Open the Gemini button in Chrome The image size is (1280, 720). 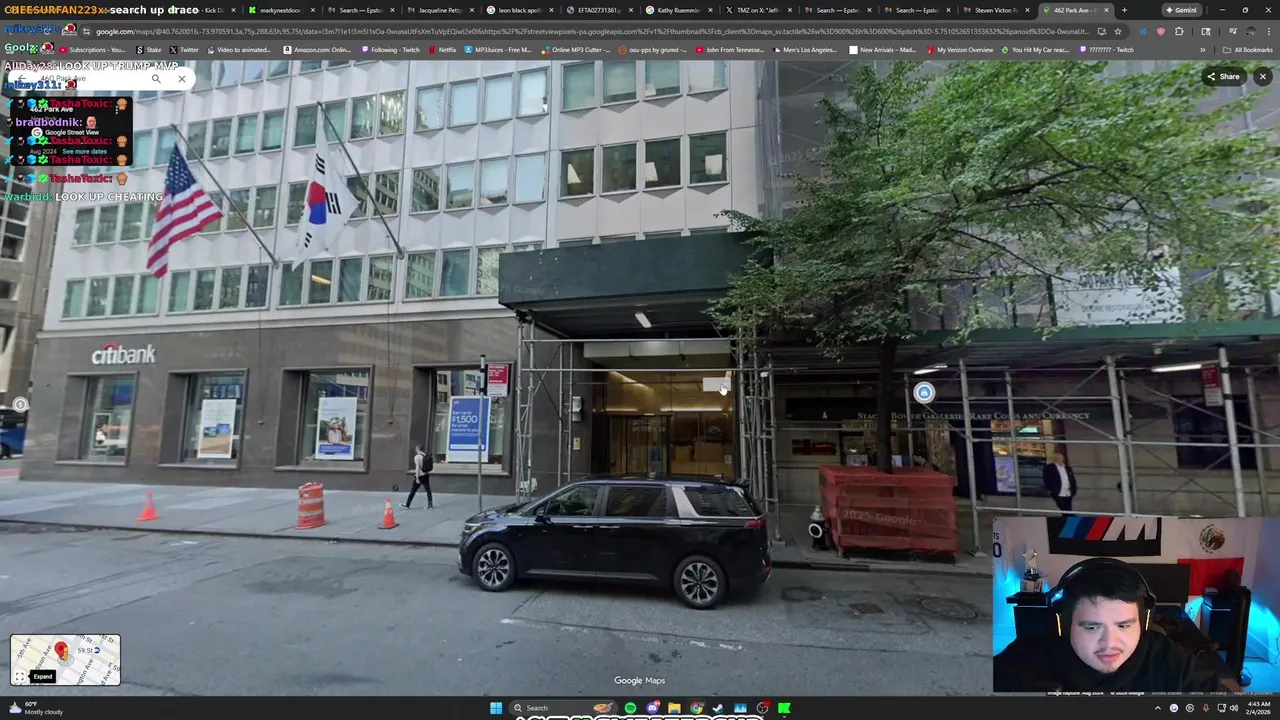[1180, 10]
